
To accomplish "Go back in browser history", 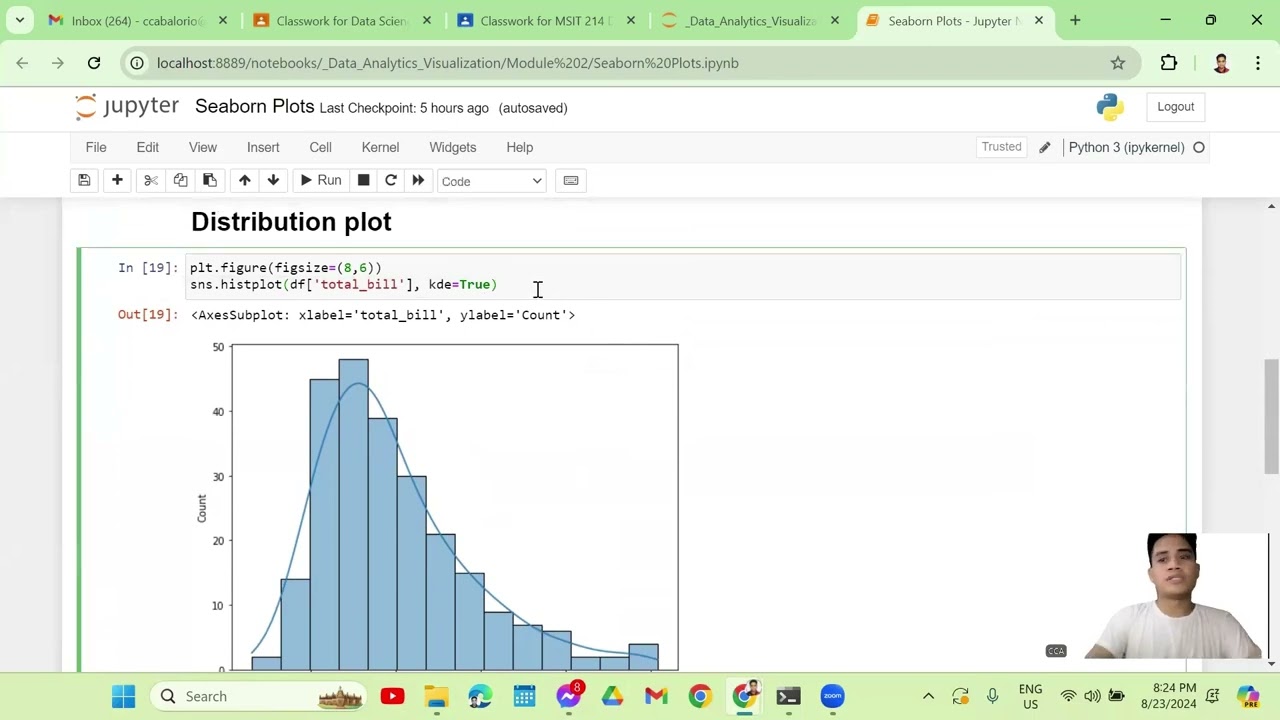I will coord(22,63).
